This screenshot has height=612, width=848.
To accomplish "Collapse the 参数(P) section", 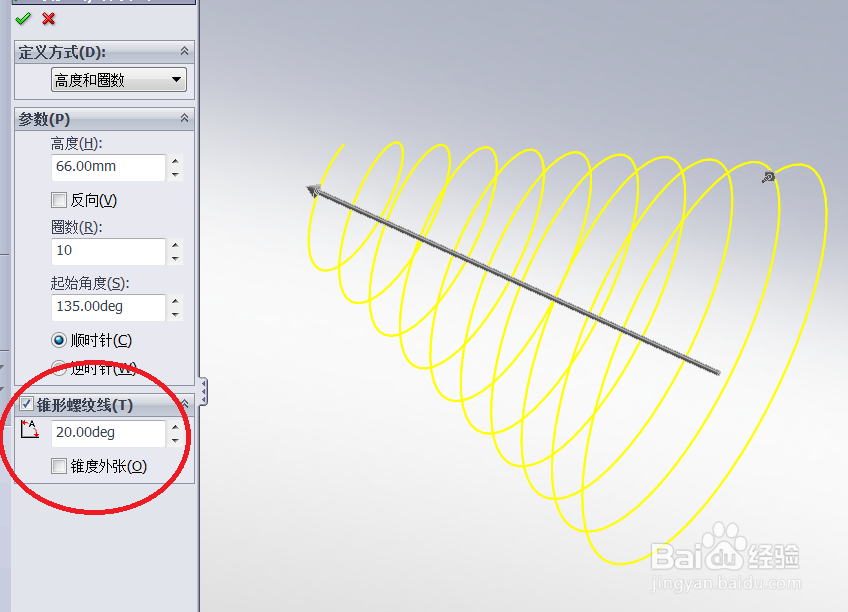I will pos(184,118).
